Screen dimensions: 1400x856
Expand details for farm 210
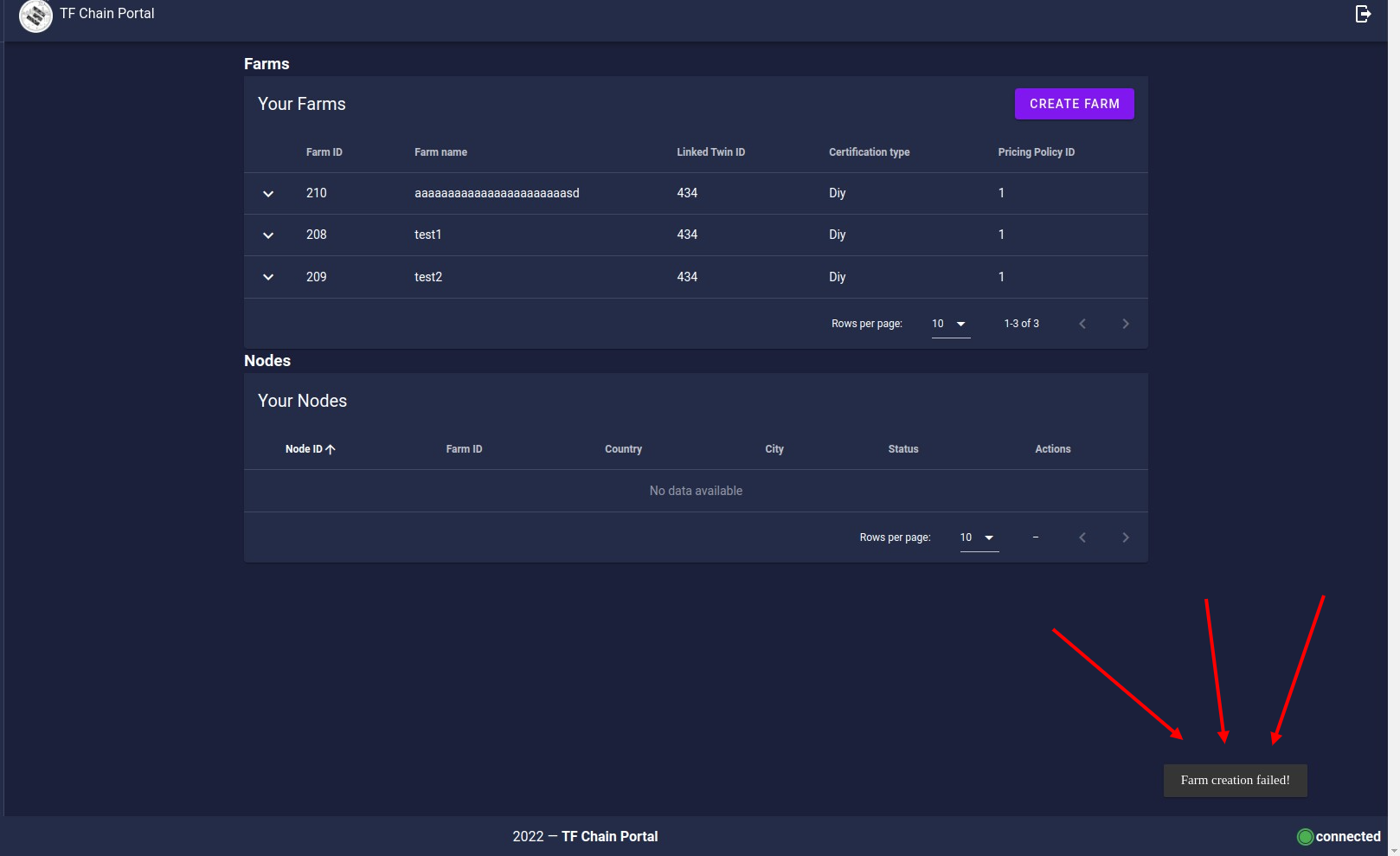pos(267,193)
